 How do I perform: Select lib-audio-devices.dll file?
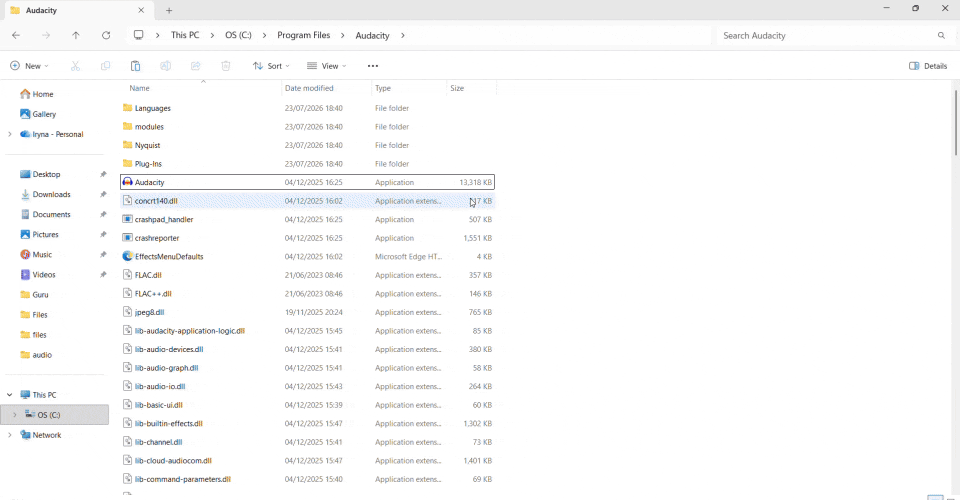(307, 349)
